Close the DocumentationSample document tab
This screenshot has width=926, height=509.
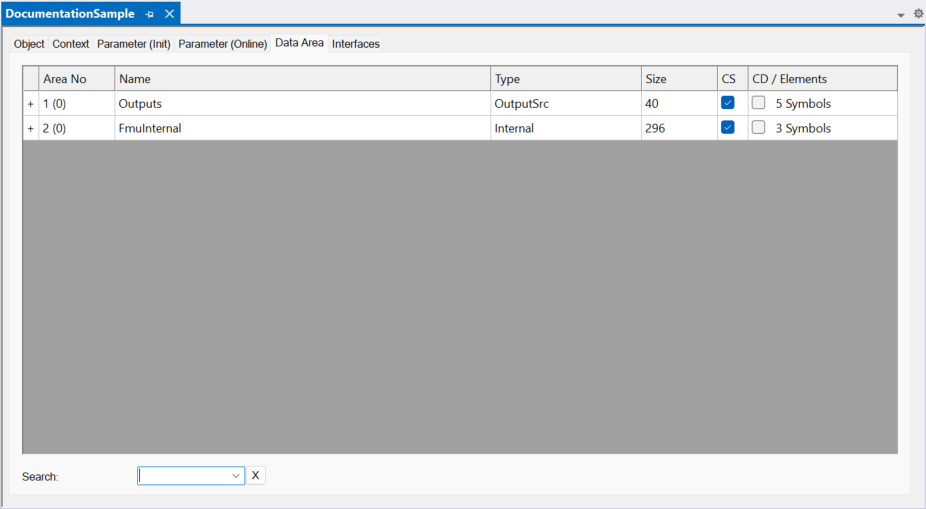[x=169, y=14]
